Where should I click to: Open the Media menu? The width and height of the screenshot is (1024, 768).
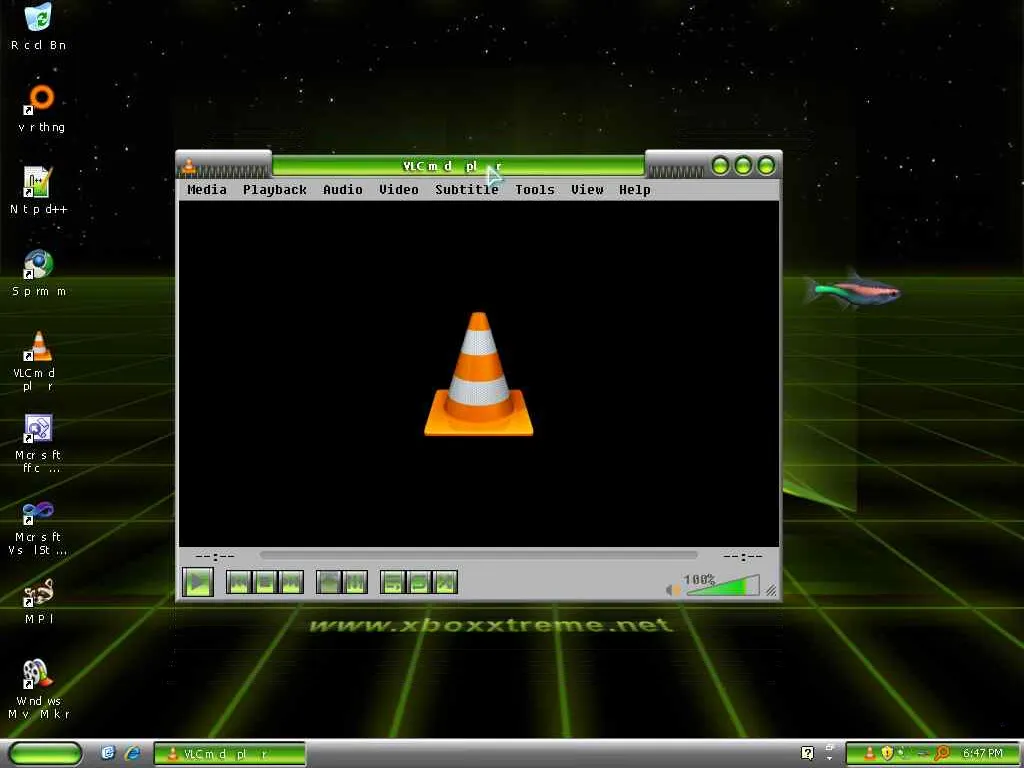207,189
